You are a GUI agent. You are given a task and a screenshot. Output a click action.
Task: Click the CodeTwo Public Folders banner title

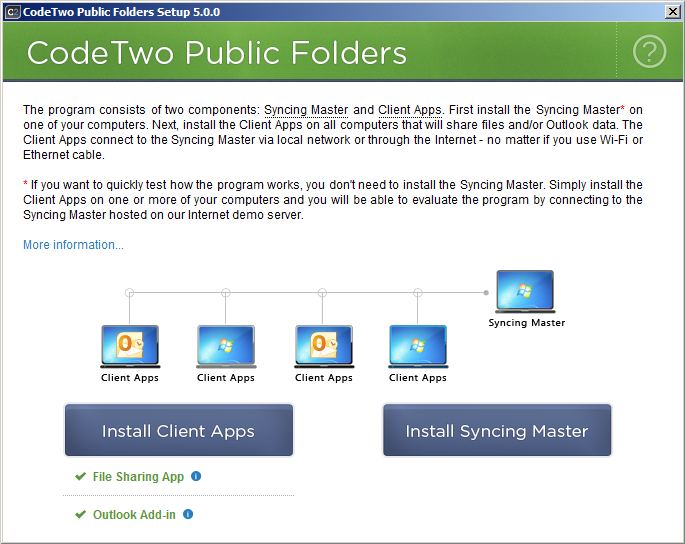point(217,53)
